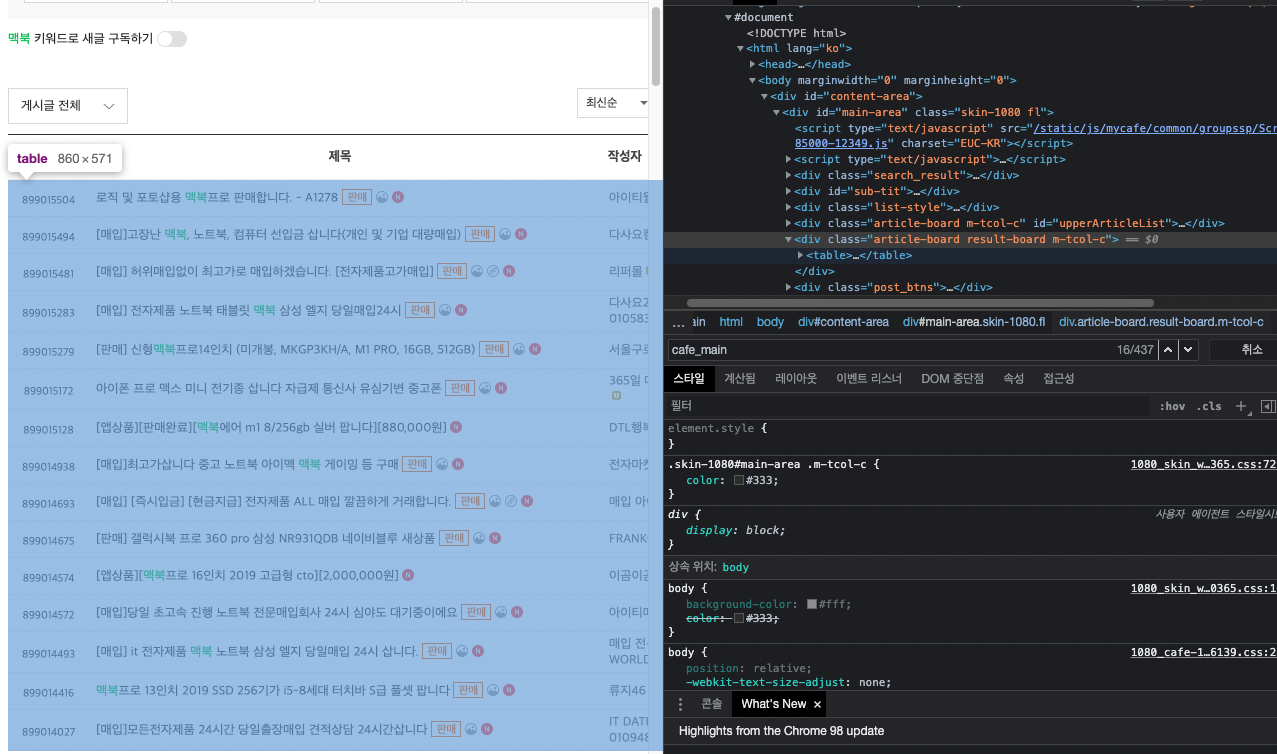Toggle :hov element state panel
Screen dimensions: 1277x754
coord(1172,406)
